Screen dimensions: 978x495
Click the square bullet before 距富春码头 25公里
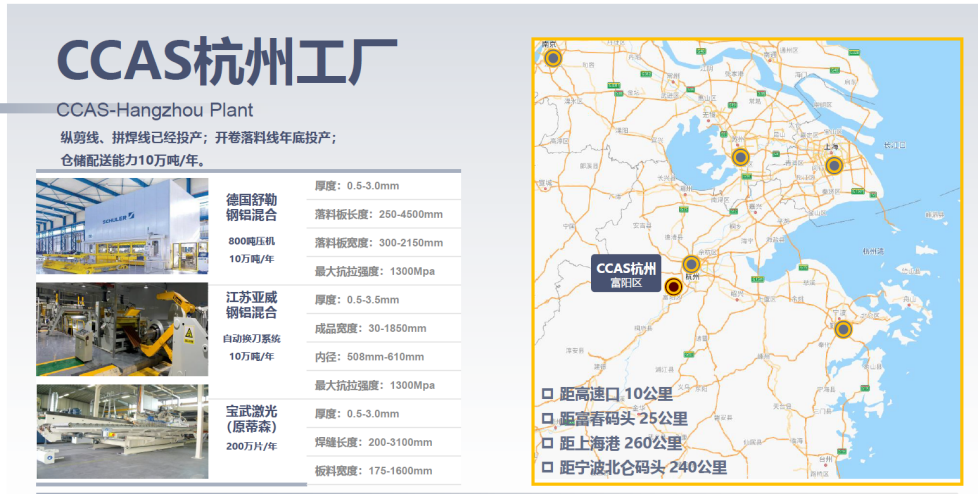click(x=548, y=418)
